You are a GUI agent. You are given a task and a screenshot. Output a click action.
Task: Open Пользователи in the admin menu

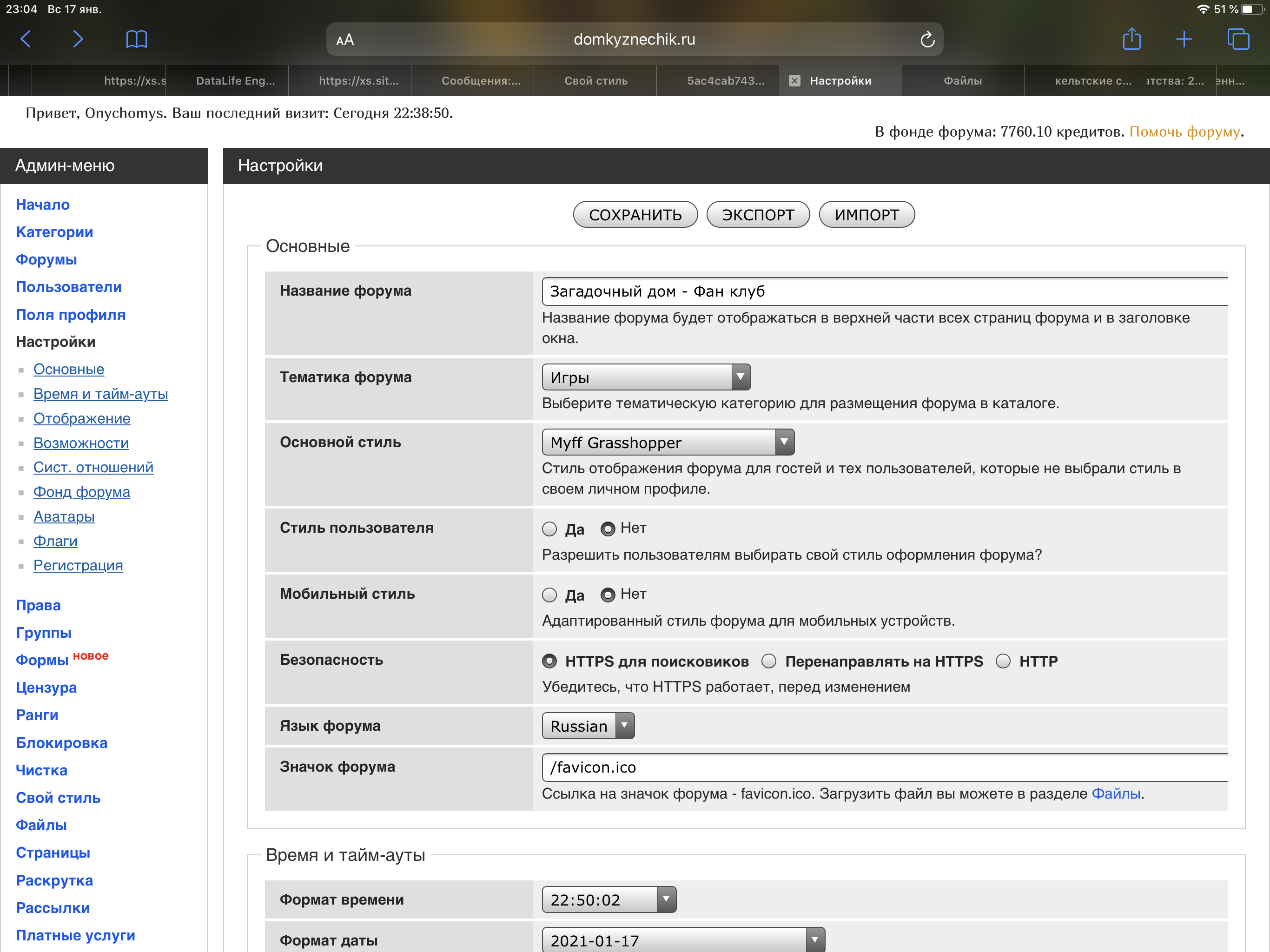(x=68, y=286)
